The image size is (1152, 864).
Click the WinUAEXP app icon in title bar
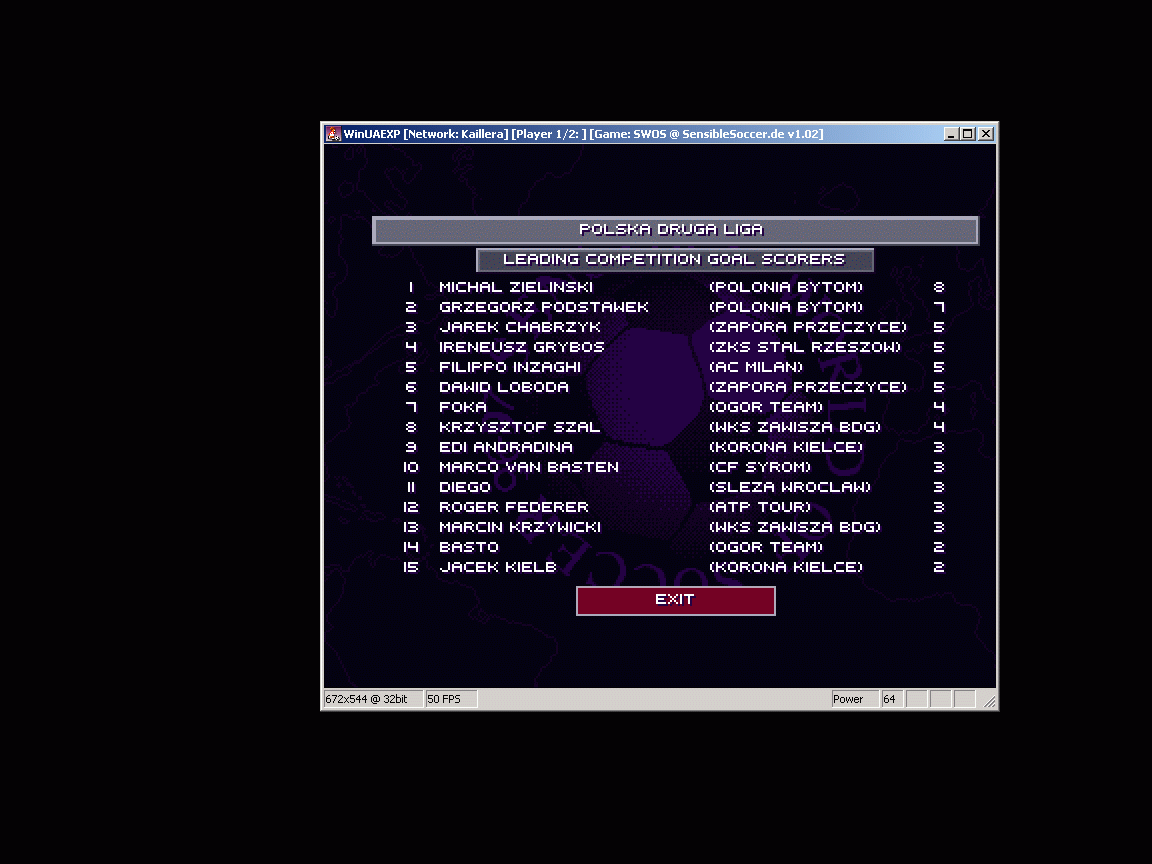coord(333,134)
